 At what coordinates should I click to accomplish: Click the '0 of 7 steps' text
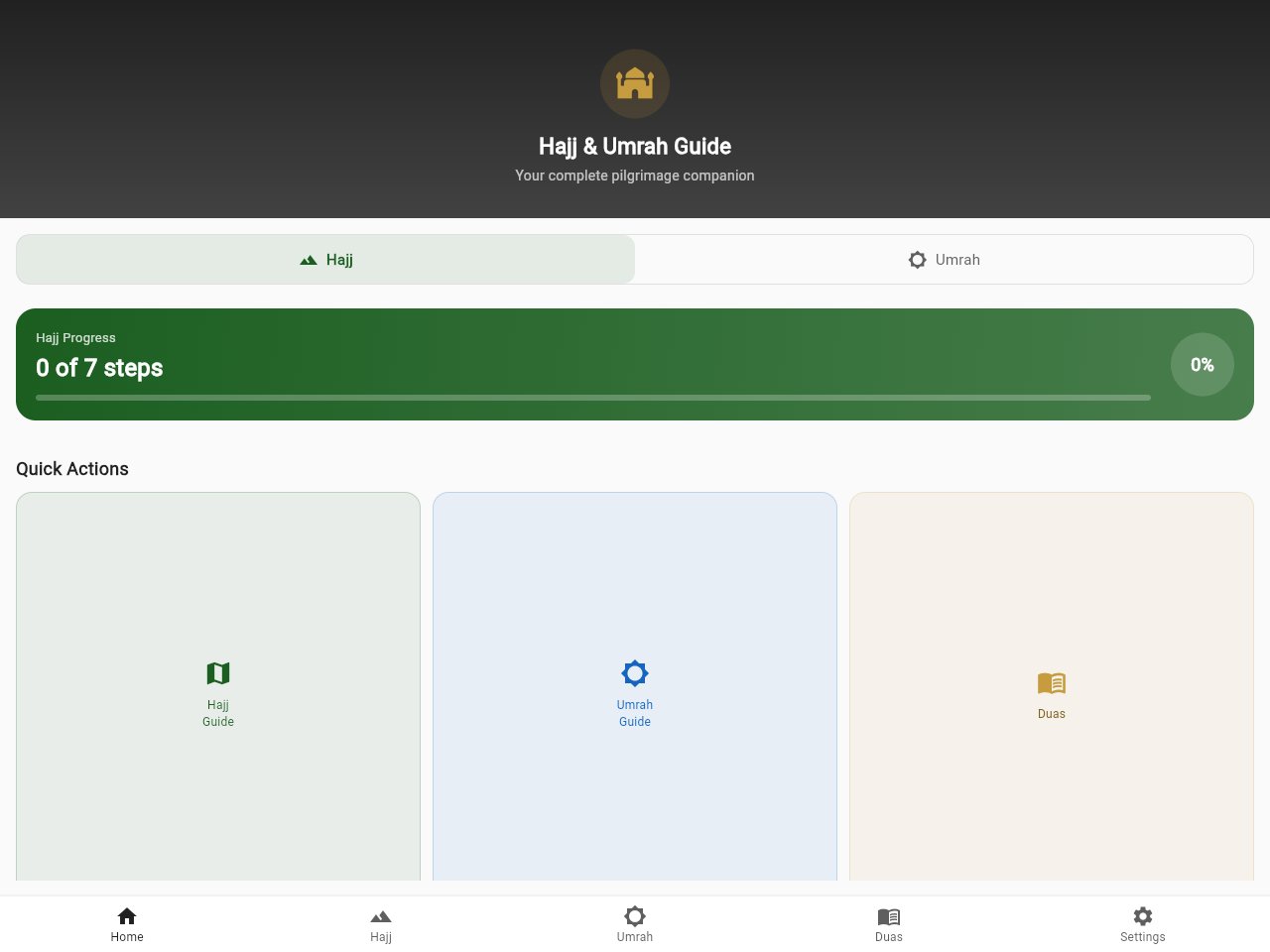click(x=99, y=368)
